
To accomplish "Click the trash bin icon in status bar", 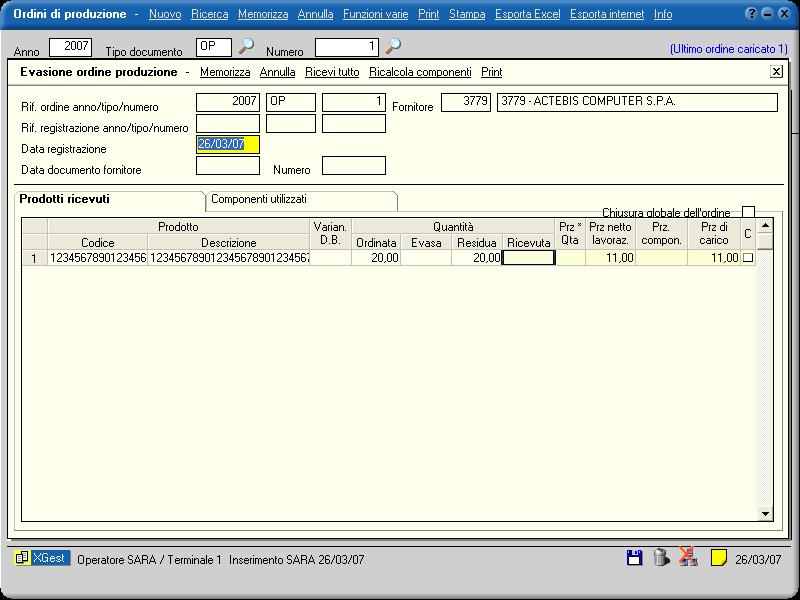I will (661, 557).
